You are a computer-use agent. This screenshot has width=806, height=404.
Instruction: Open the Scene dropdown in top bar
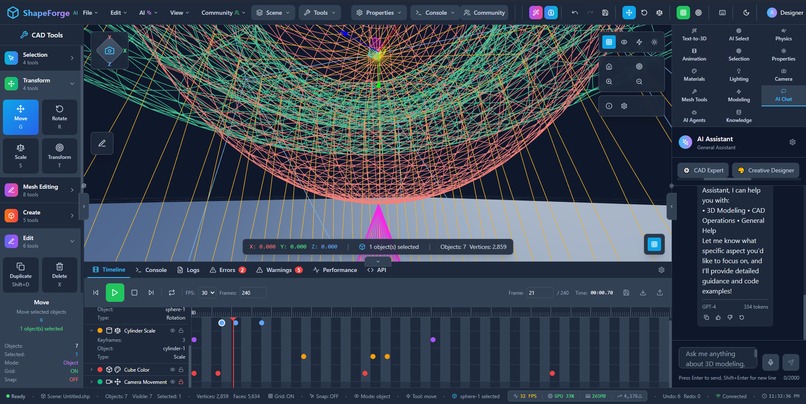[273, 13]
